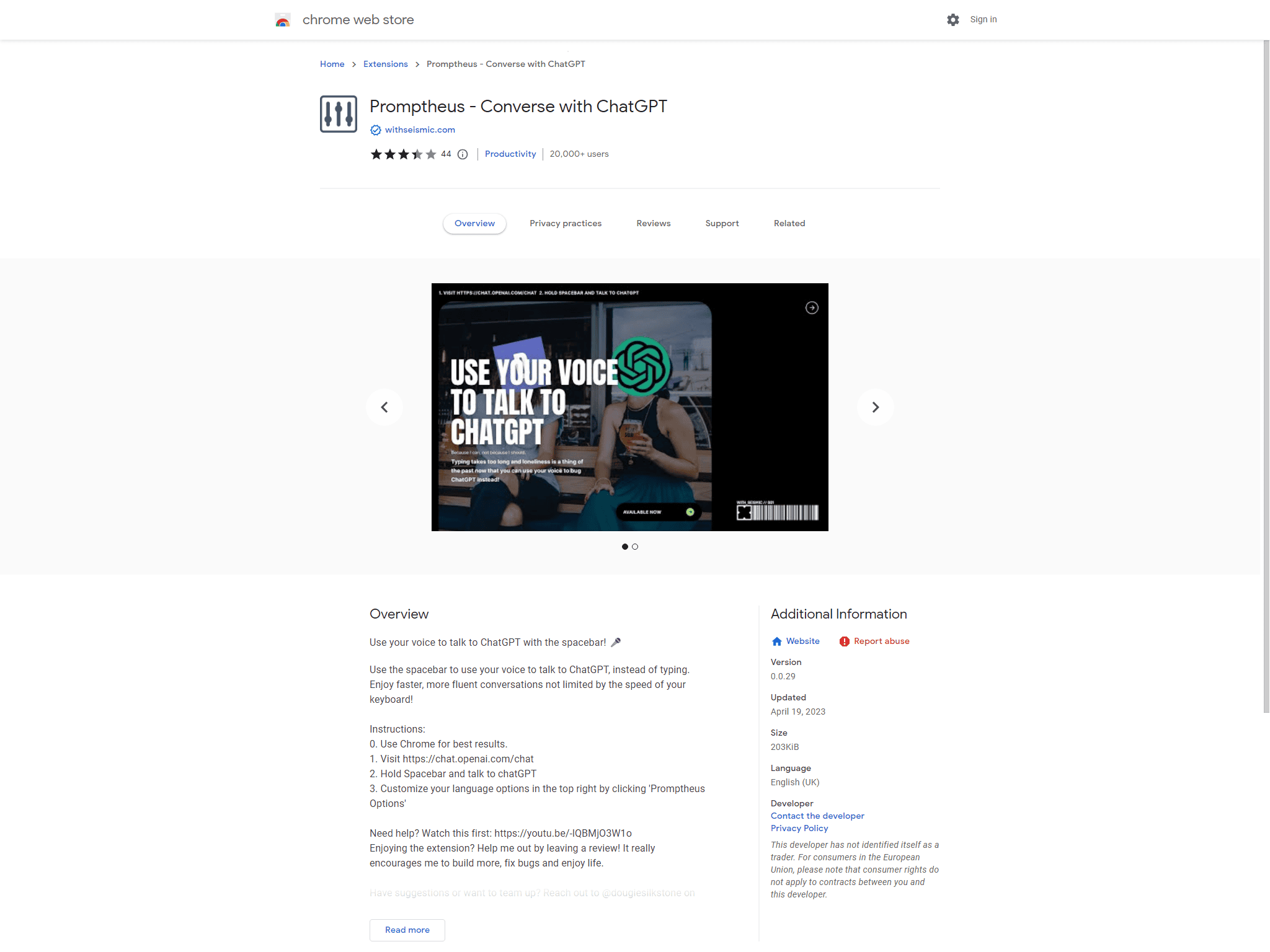
Task: Click the line '0. Use Chrome for best results.'
Action: [438, 744]
